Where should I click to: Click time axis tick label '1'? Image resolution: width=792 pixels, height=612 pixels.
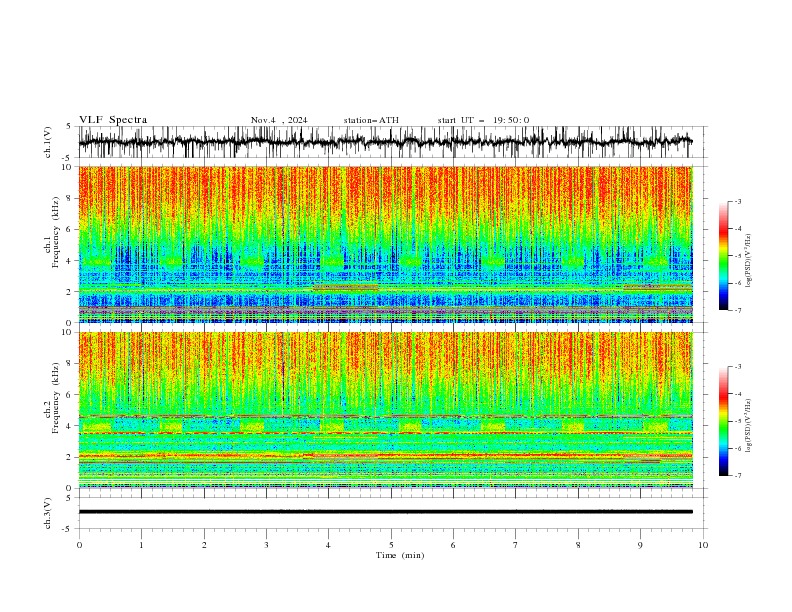point(141,545)
